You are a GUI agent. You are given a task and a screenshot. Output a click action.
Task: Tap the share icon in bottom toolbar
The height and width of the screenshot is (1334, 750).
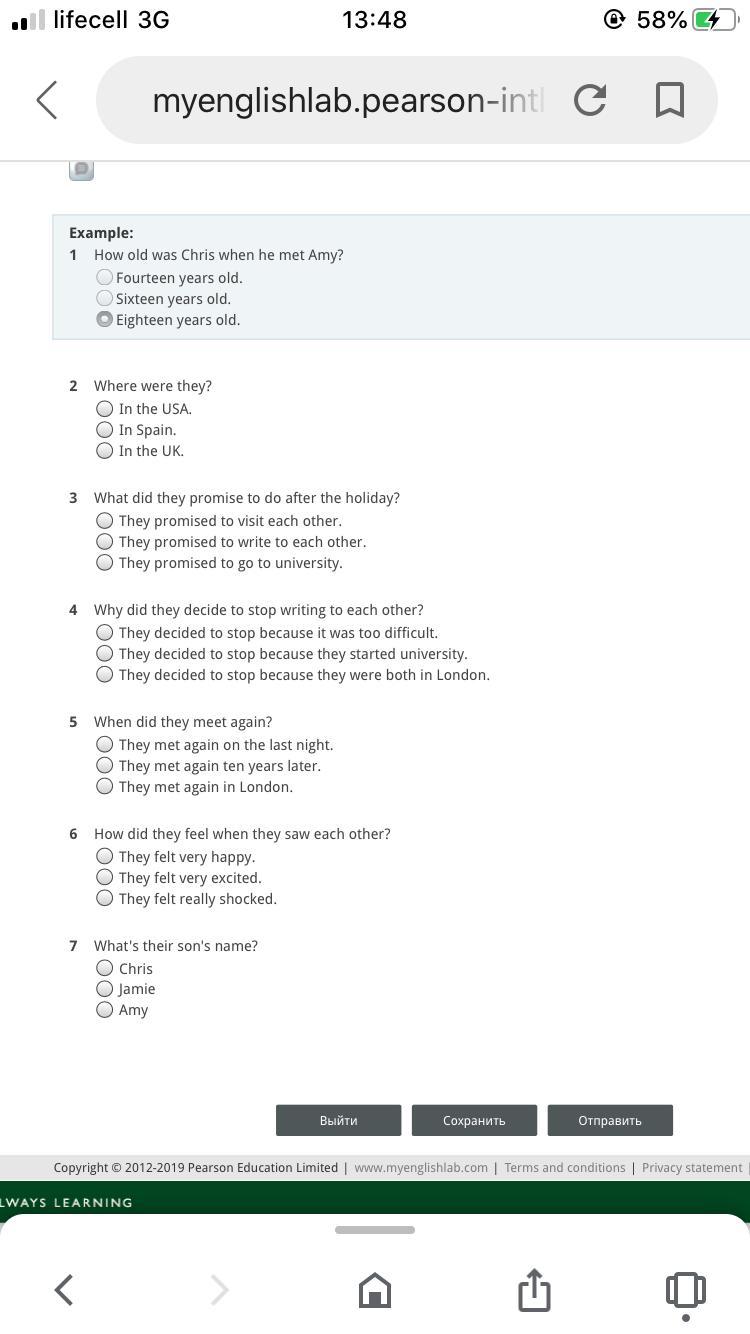pos(534,1290)
